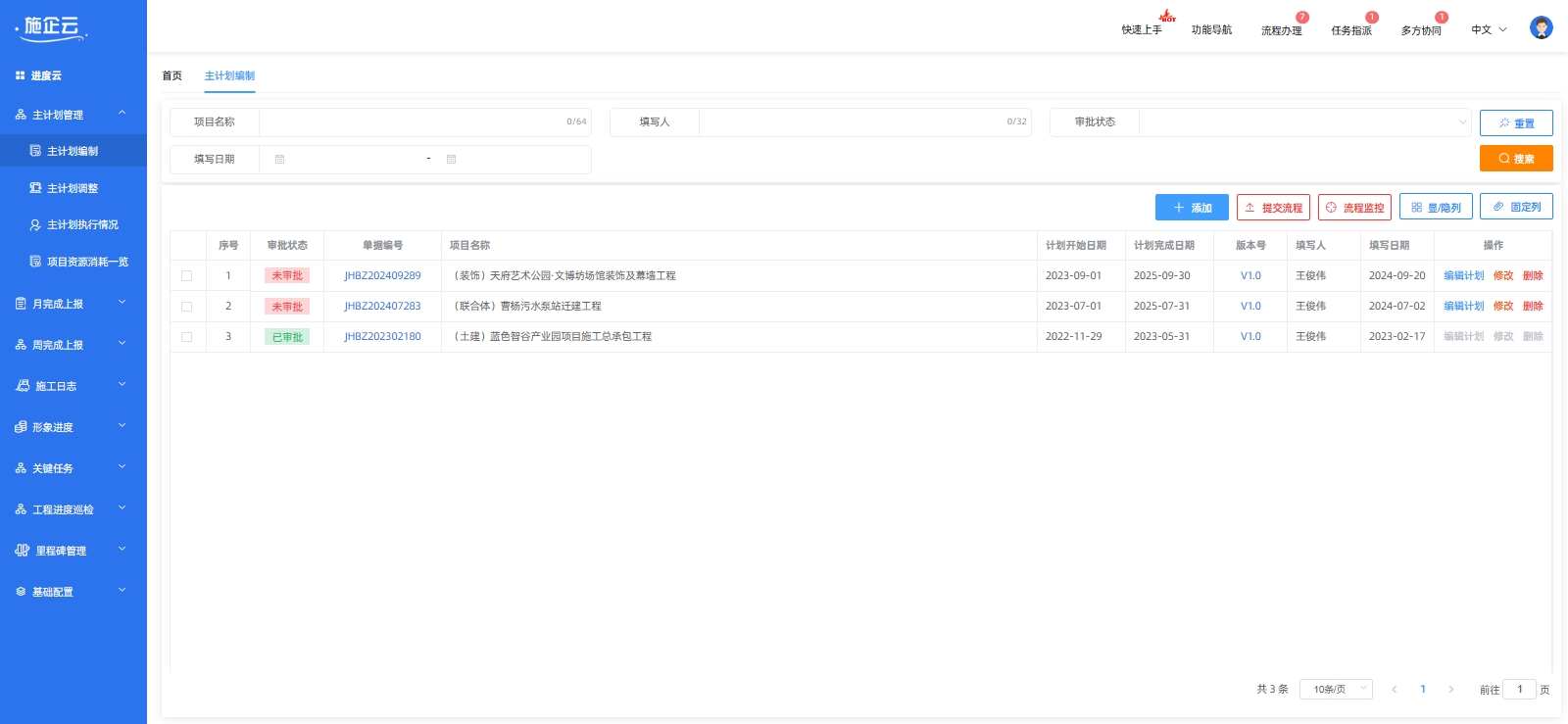Click the 形象进度 icon

point(21,427)
